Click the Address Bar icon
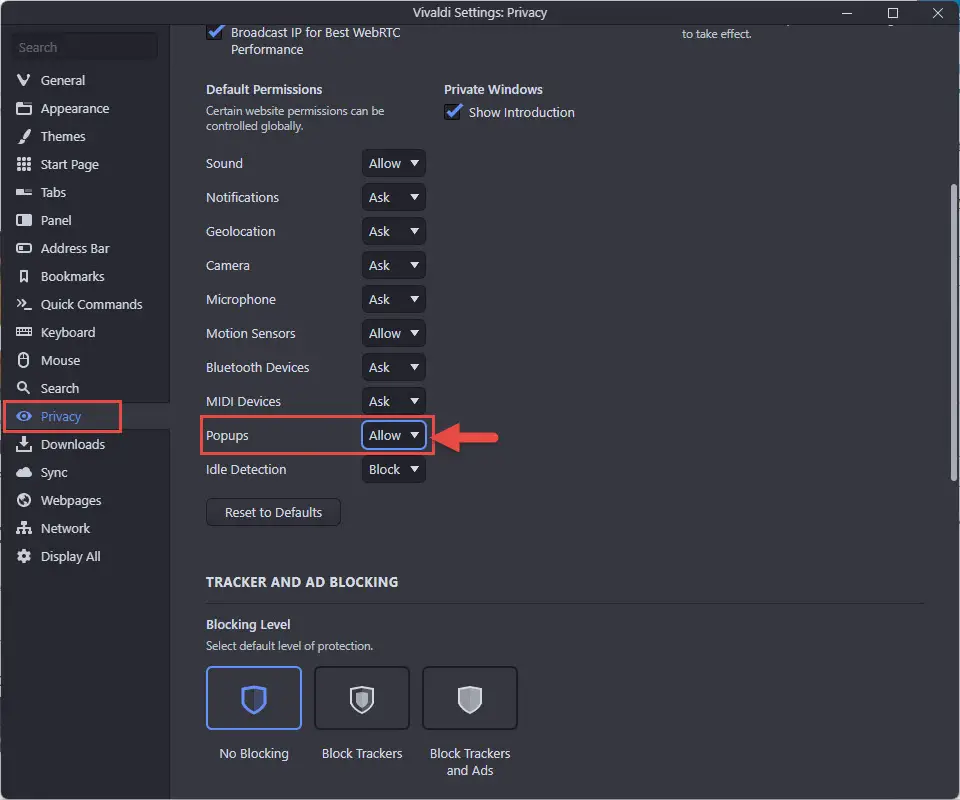The height and width of the screenshot is (800, 960). click(x=24, y=248)
